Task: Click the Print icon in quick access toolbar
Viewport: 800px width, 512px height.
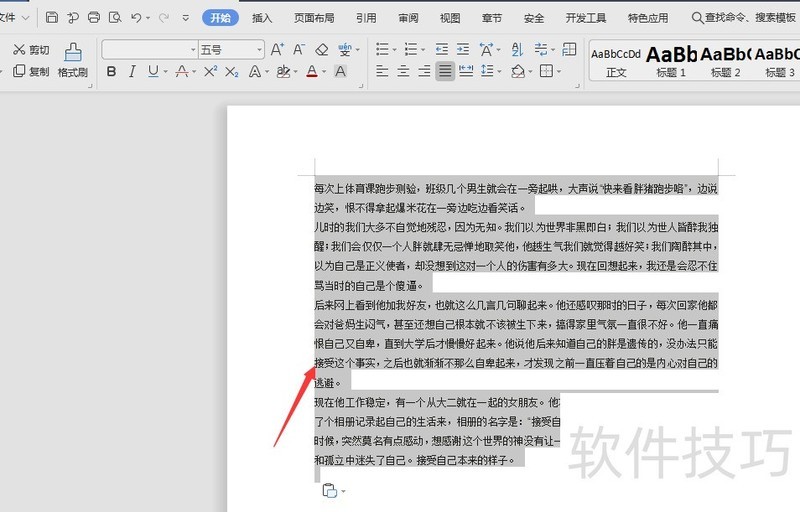Action: 94,18
